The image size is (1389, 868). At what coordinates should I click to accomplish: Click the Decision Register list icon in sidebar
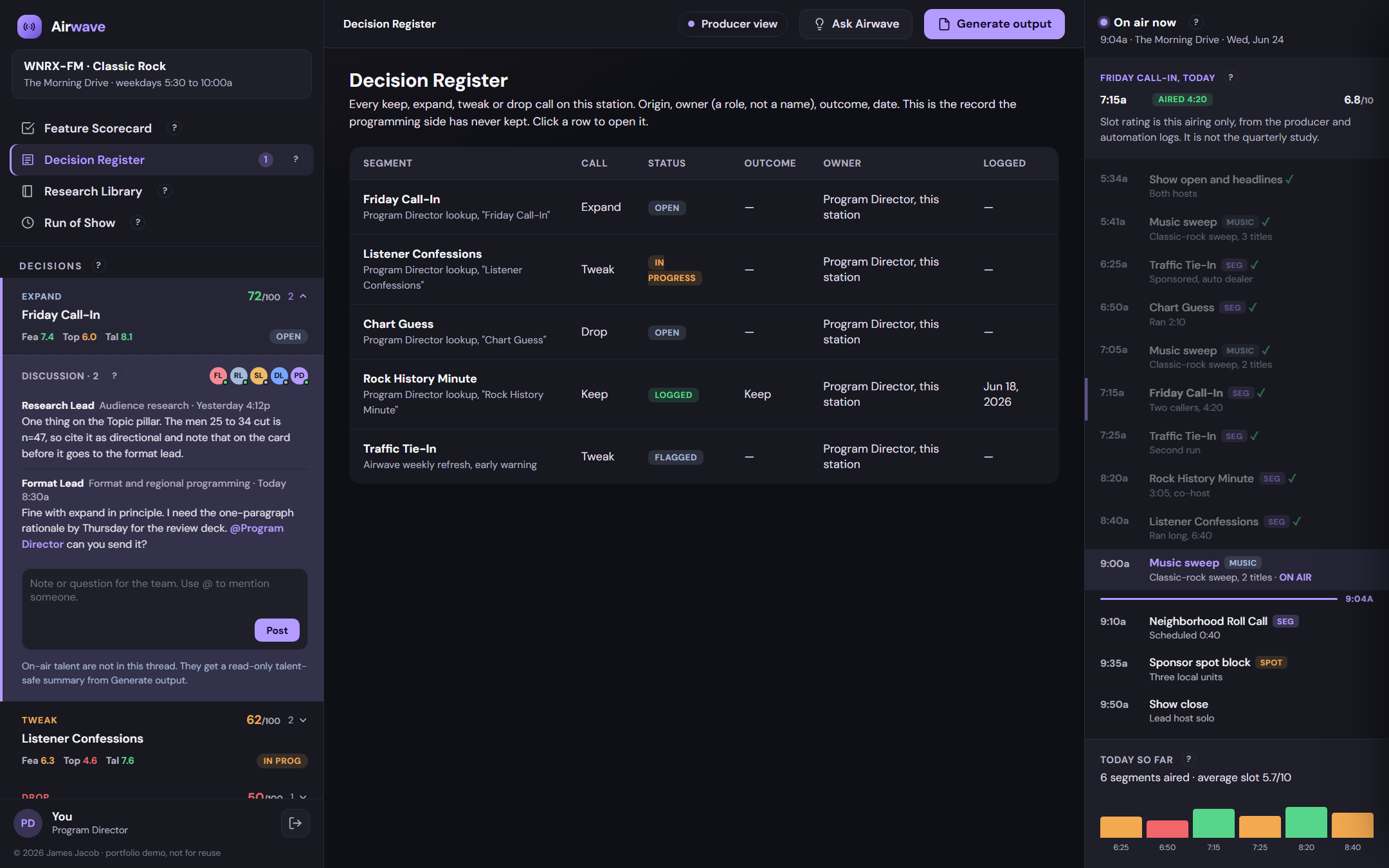[x=28, y=159]
